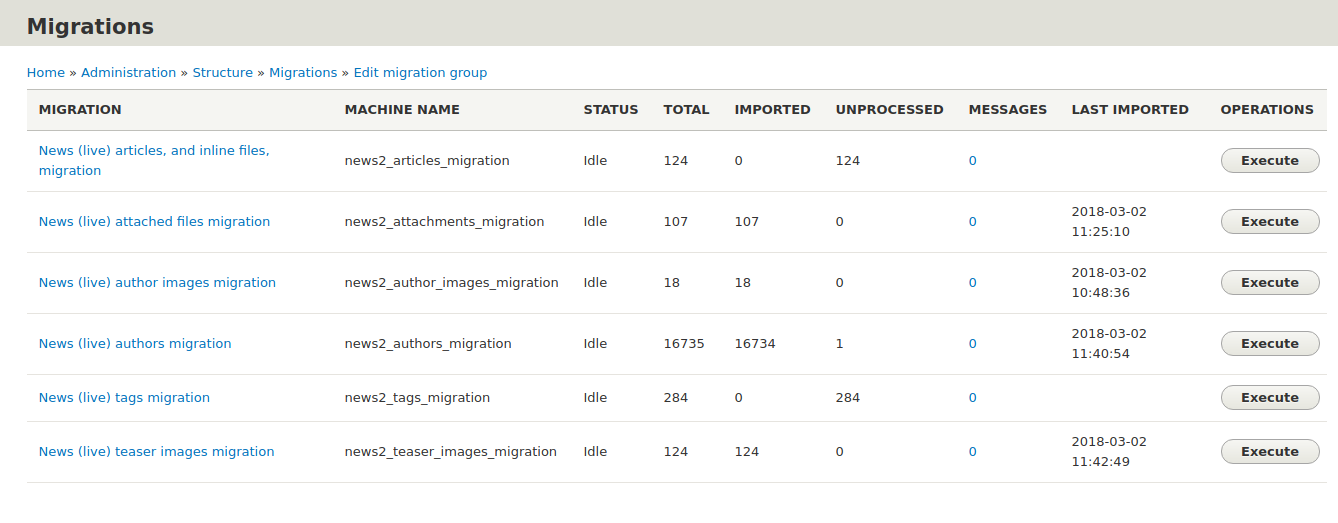The image size is (1338, 523).
Task: Execute the news2_author_images_migration
Action: 1270,283
